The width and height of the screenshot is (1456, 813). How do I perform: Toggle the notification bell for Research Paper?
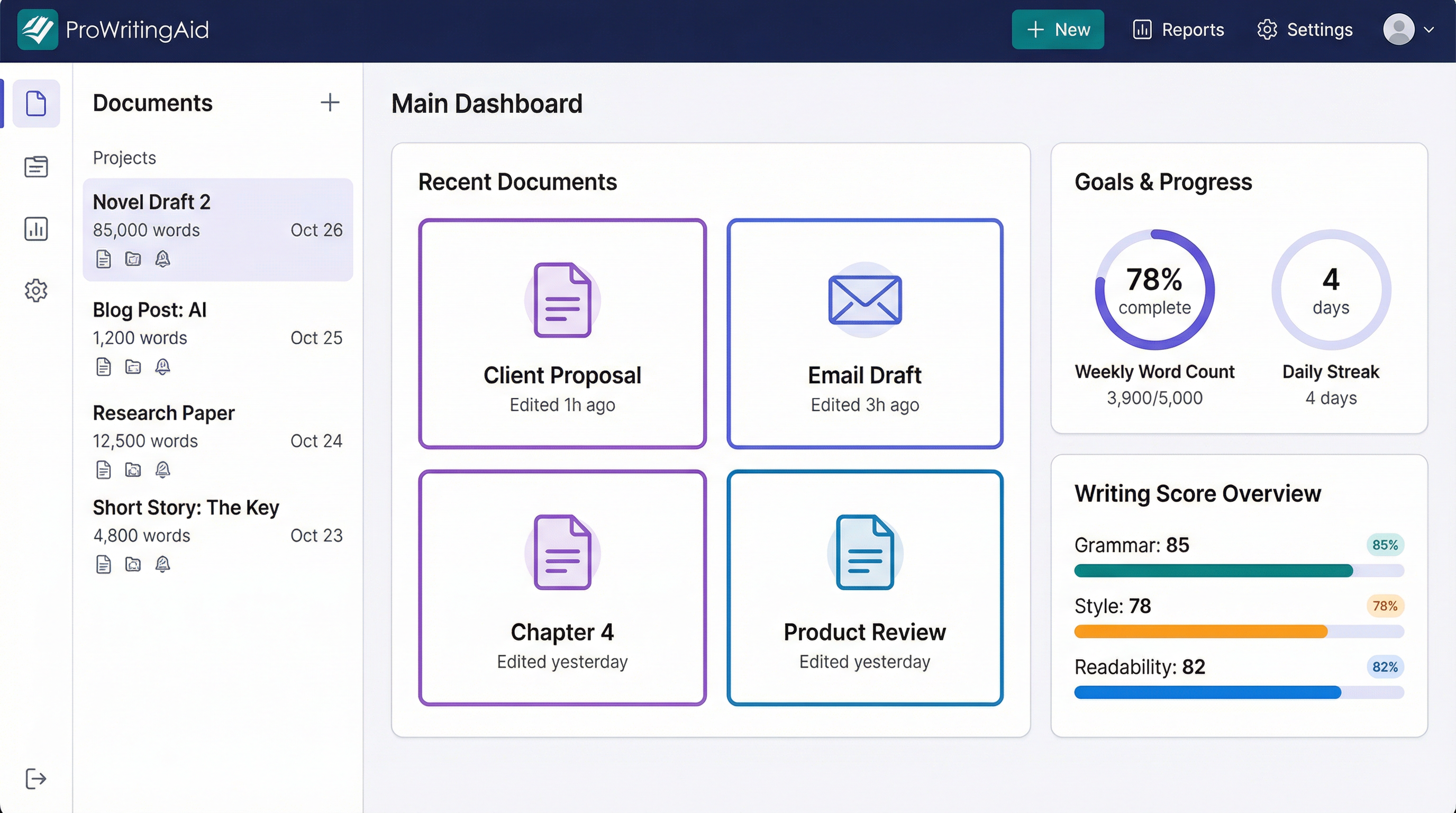163,469
